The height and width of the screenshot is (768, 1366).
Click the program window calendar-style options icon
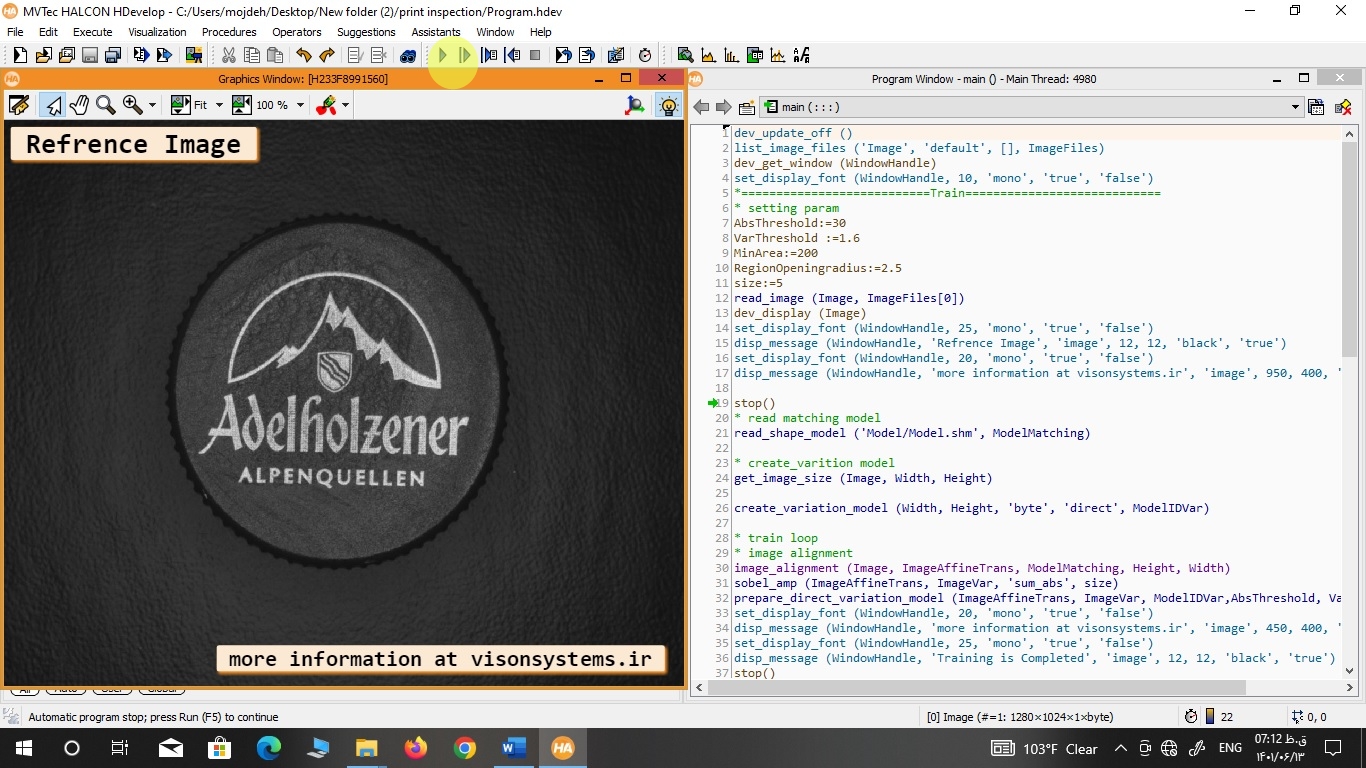[x=1316, y=107]
